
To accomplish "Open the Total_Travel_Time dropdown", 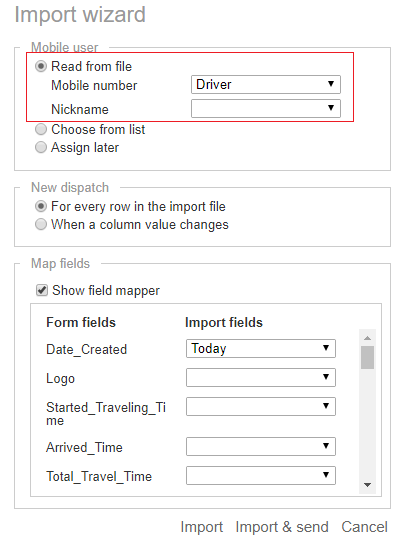I will click(x=260, y=475).
